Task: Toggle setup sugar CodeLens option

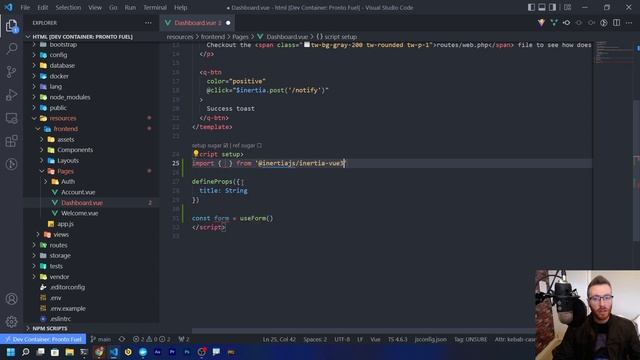Action: (210, 145)
